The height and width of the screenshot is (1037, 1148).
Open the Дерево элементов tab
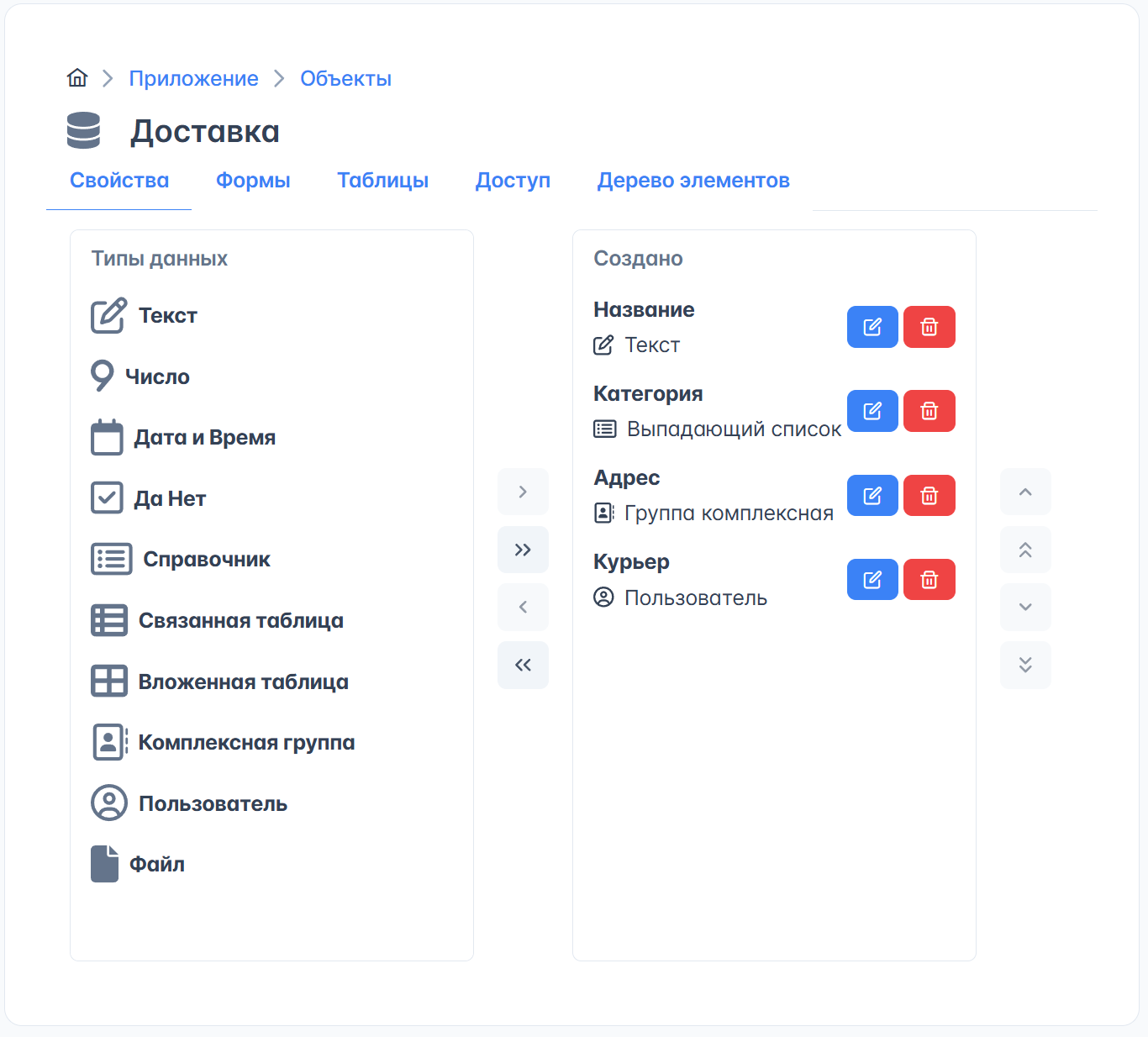(692, 181)
